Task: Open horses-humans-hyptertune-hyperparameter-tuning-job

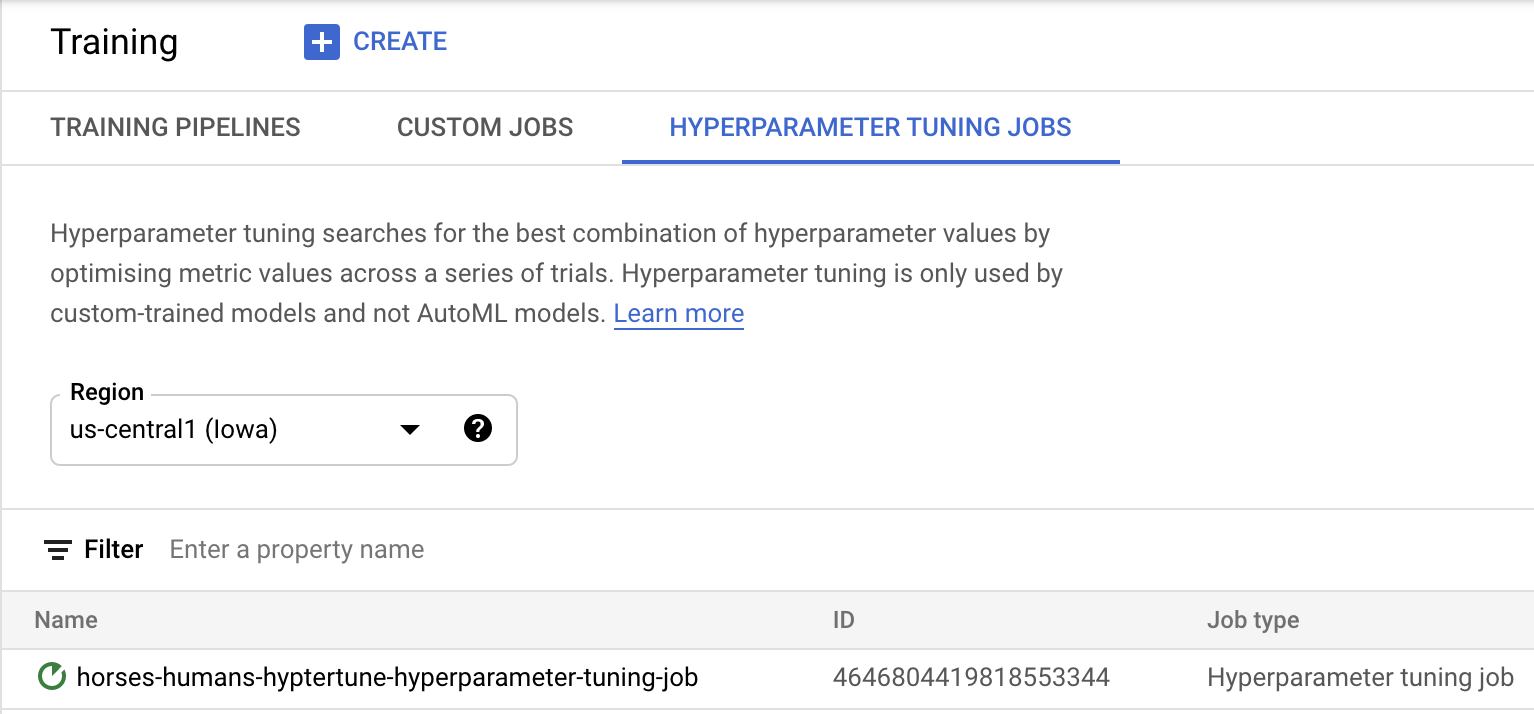Action: pyautogui.click(x=387, y=677)
